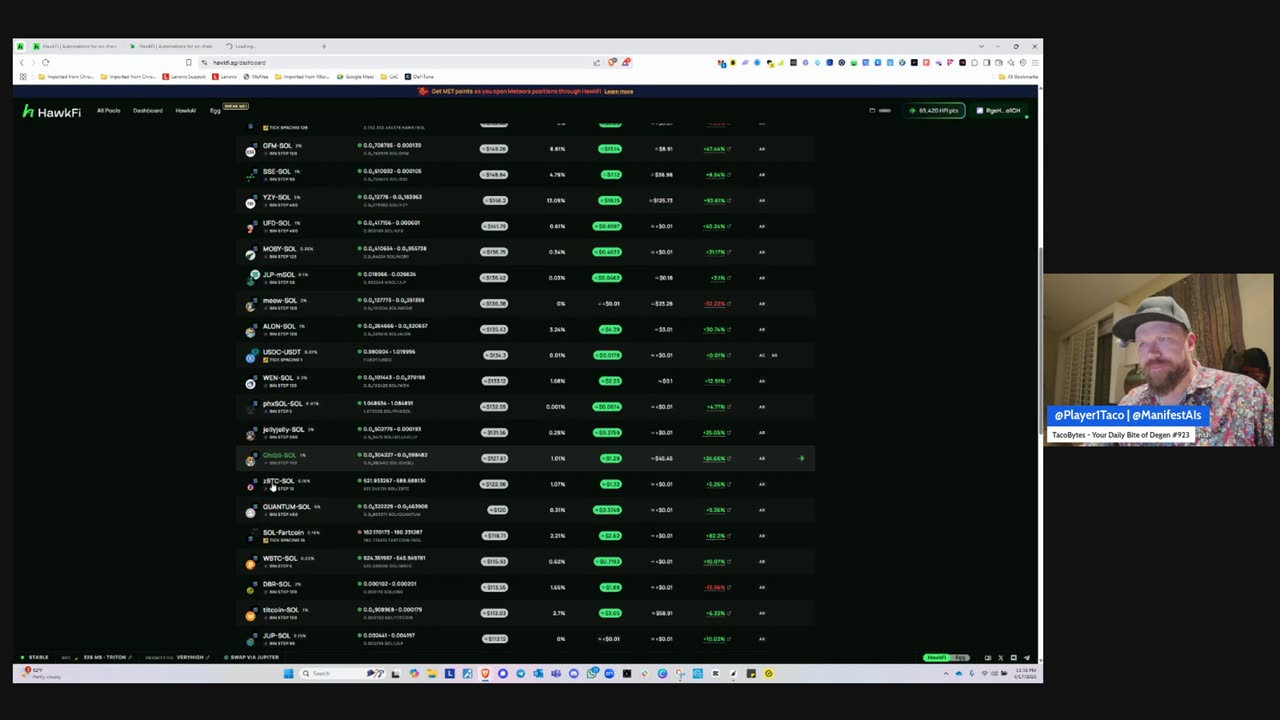This screenshot has height=720, width=1280.
Task: Click the green arrow on Ghibli-SOL row
Action: pyautogui.click(x=801, y=458)
